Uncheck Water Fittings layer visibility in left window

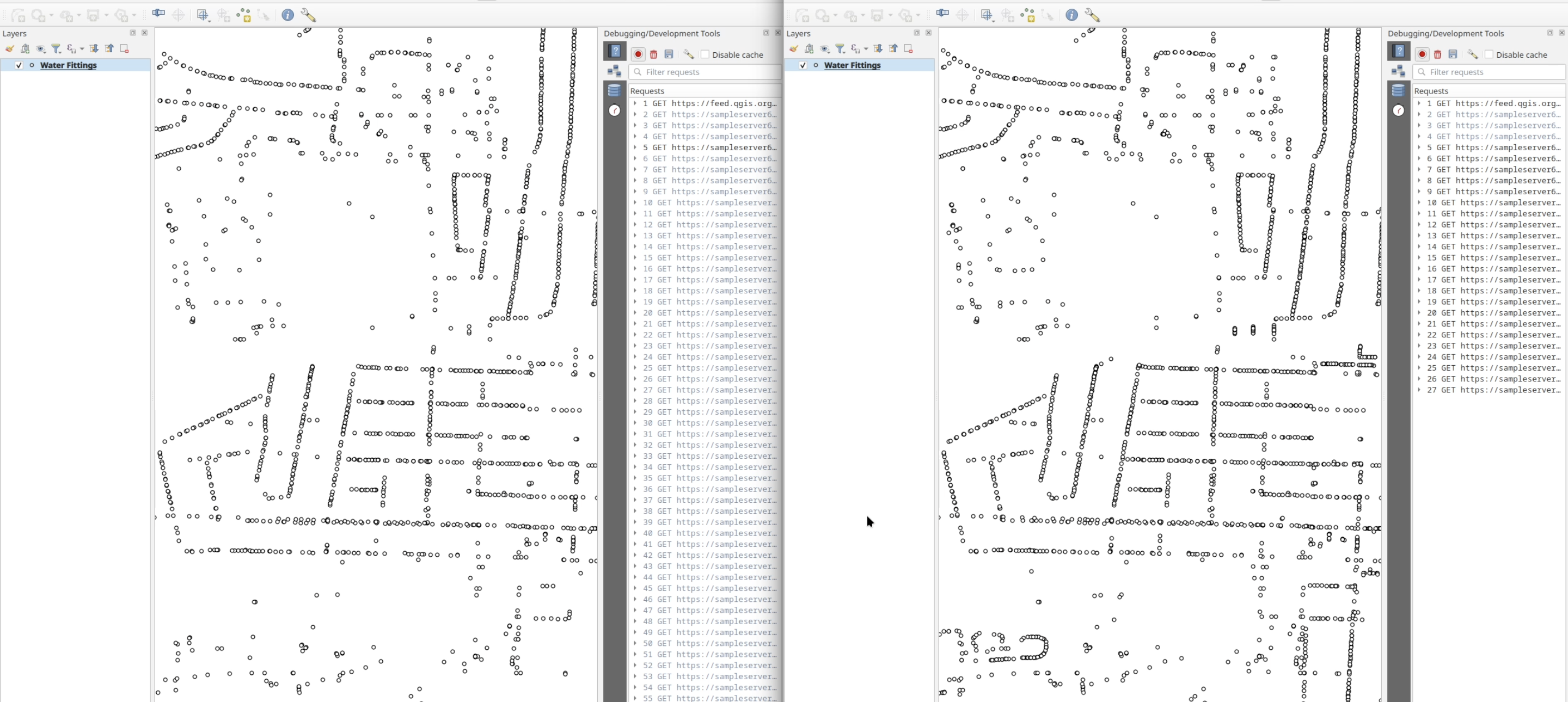tap(19, 65)
